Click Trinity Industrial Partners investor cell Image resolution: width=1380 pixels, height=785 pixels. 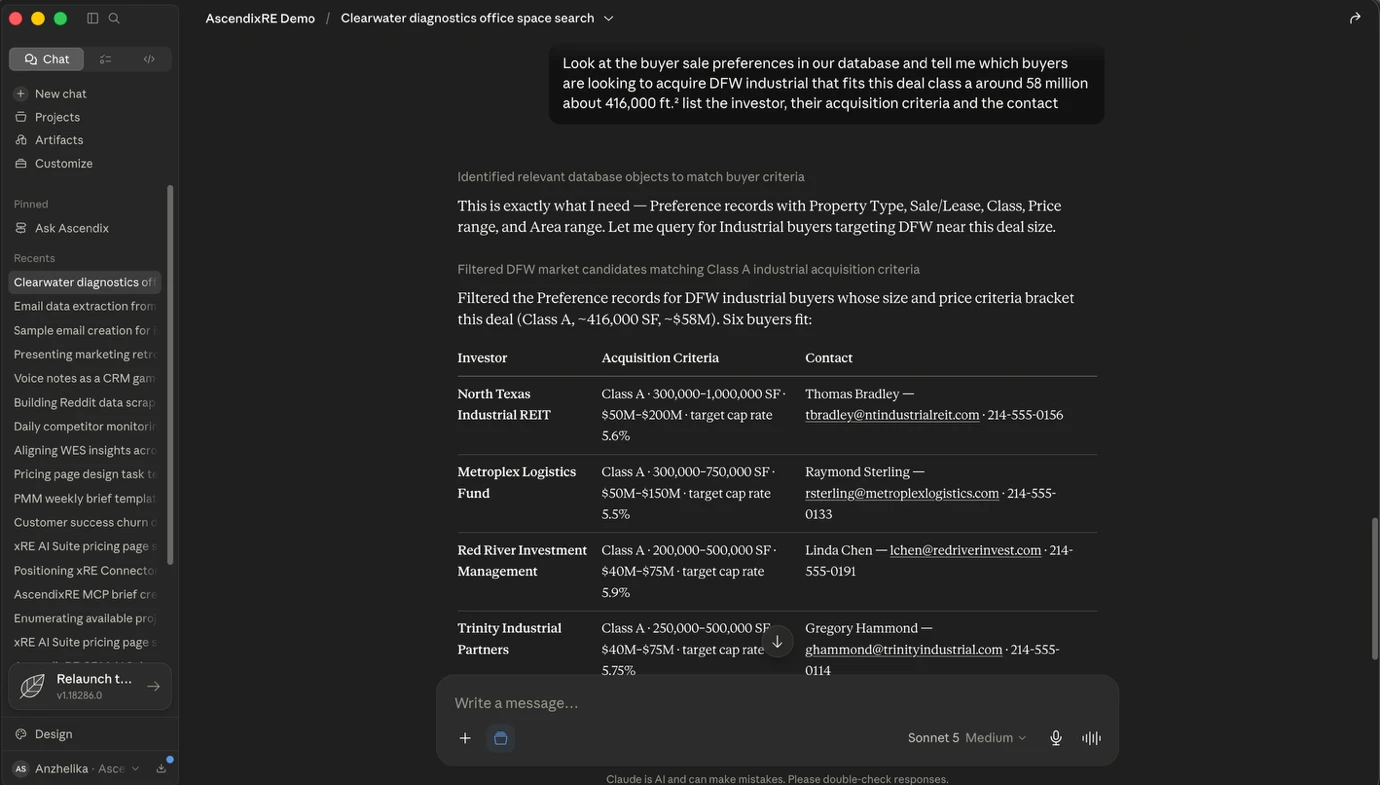click(x=510, y=638)
